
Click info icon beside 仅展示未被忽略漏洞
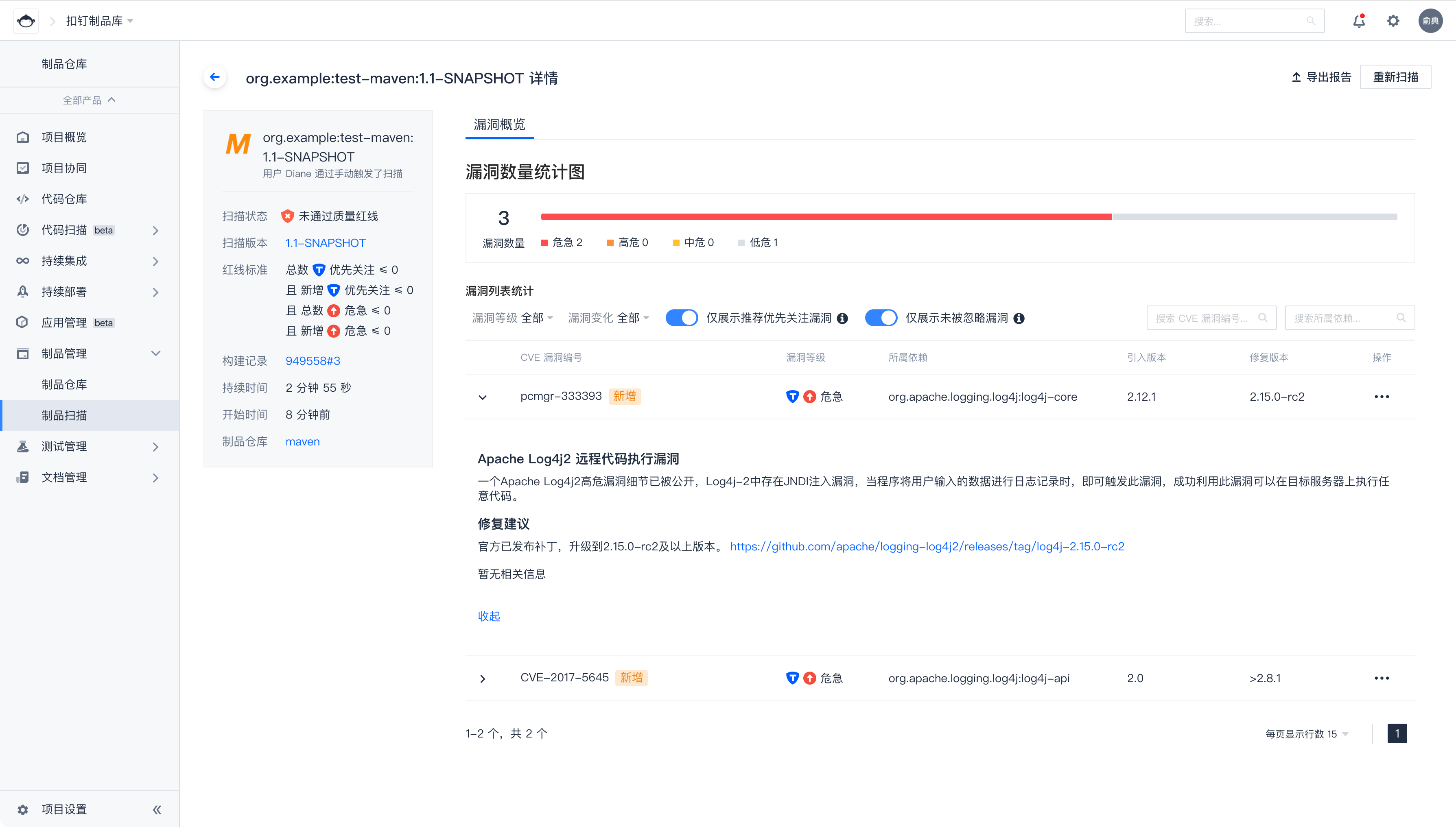(1019, 319)
